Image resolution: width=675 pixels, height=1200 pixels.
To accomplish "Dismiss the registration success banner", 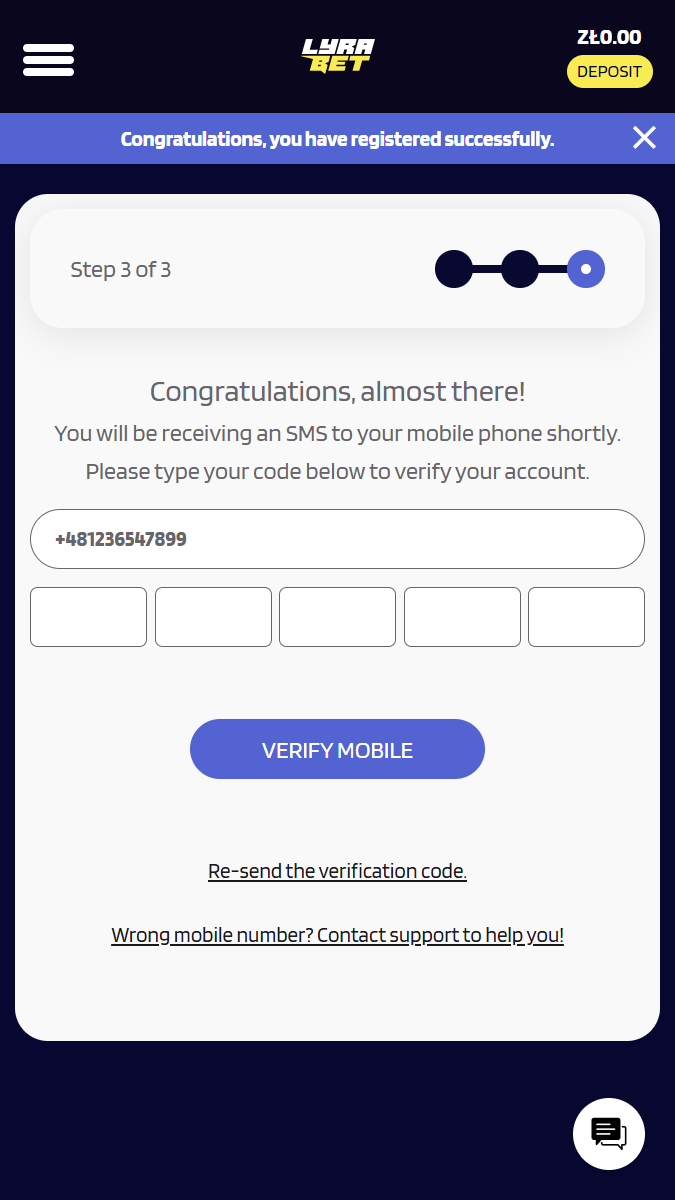I will tap(644, 138).
